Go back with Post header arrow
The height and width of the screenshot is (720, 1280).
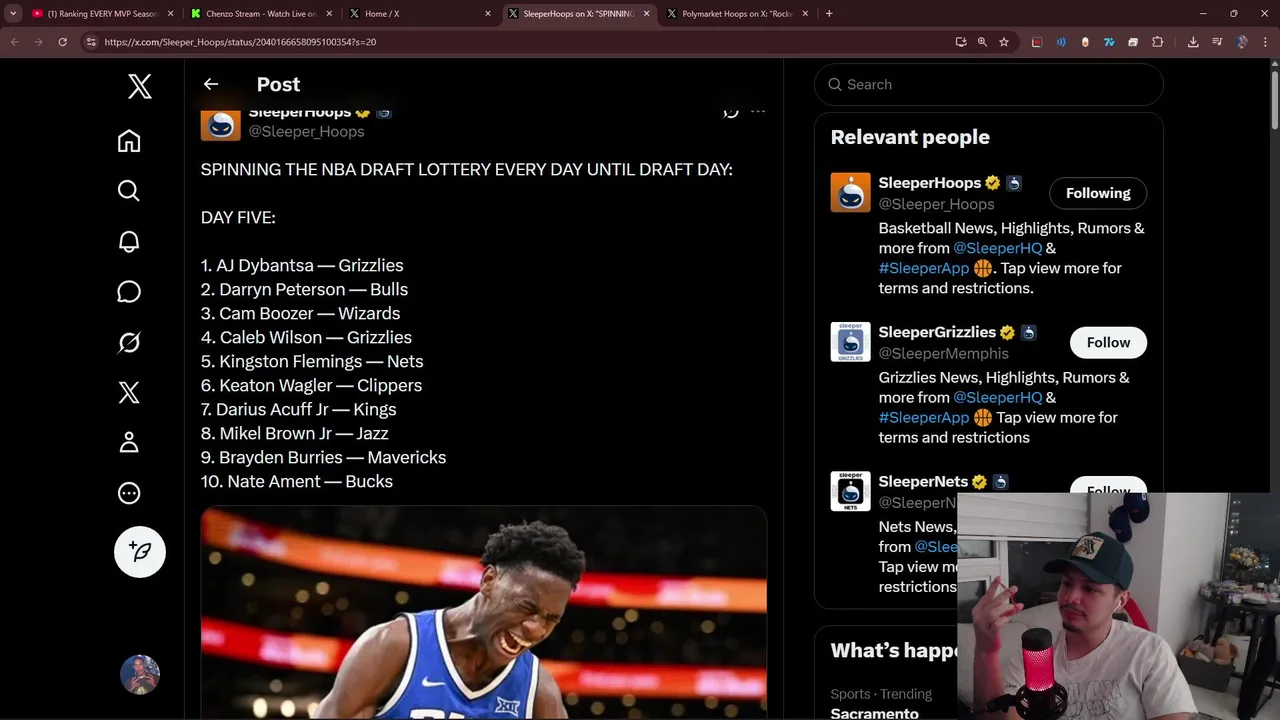211,84
